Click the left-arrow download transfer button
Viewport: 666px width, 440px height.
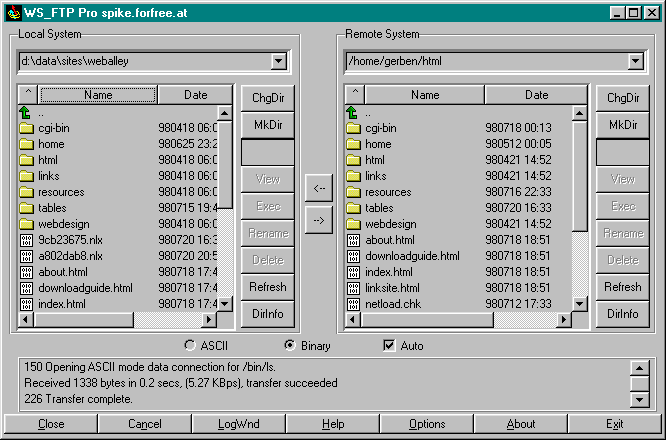(x=318, y=187)
